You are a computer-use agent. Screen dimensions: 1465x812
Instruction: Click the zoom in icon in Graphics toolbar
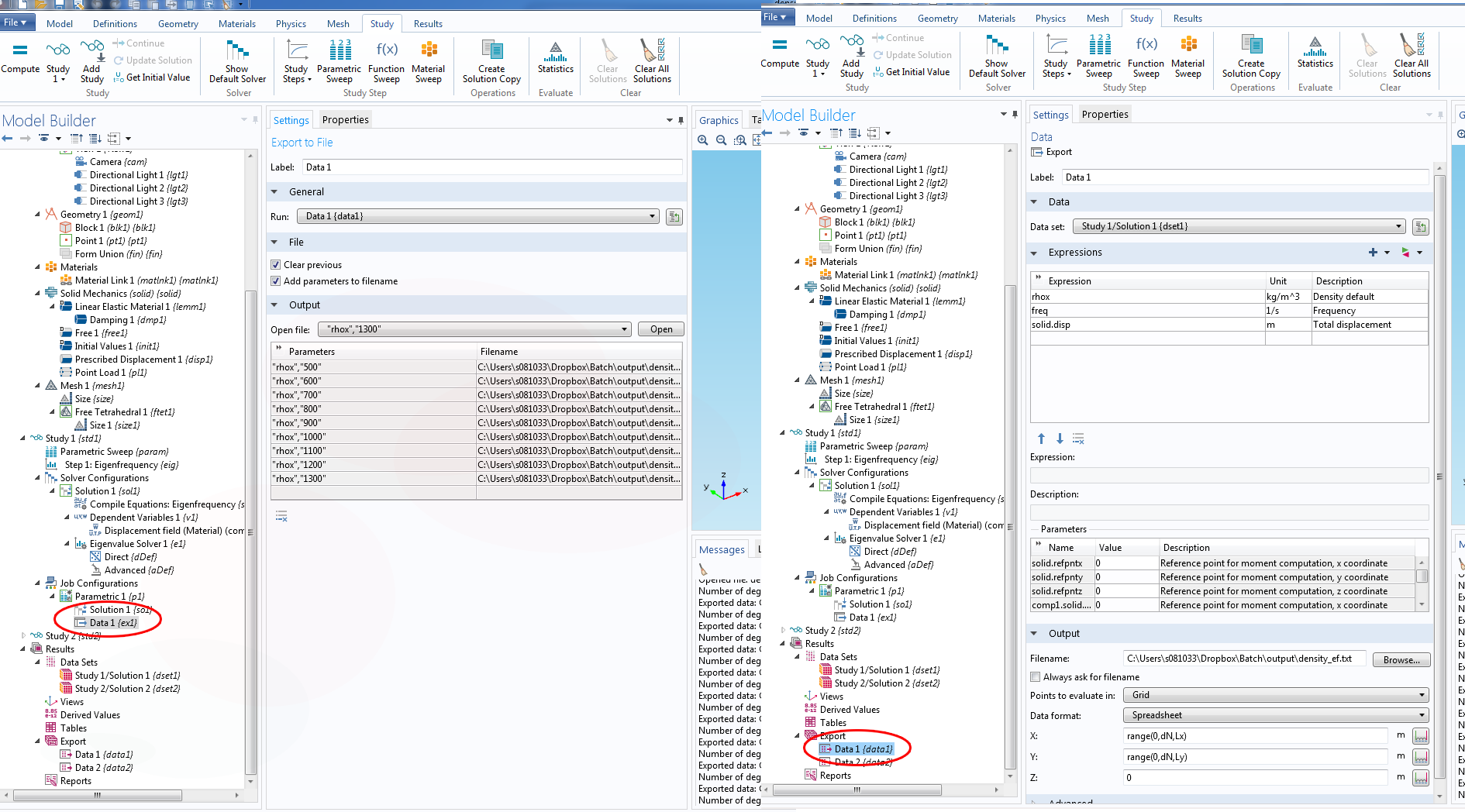pos(703,140)
